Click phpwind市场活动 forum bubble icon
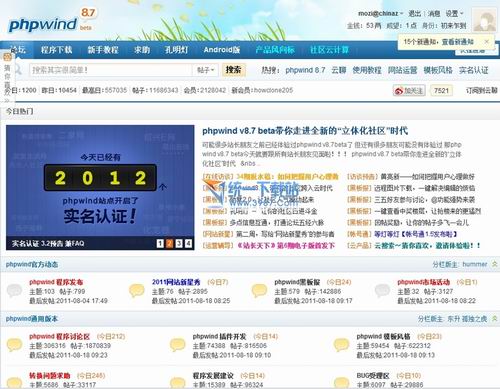This screenshot has height=389, width=500. coord(382,290)
